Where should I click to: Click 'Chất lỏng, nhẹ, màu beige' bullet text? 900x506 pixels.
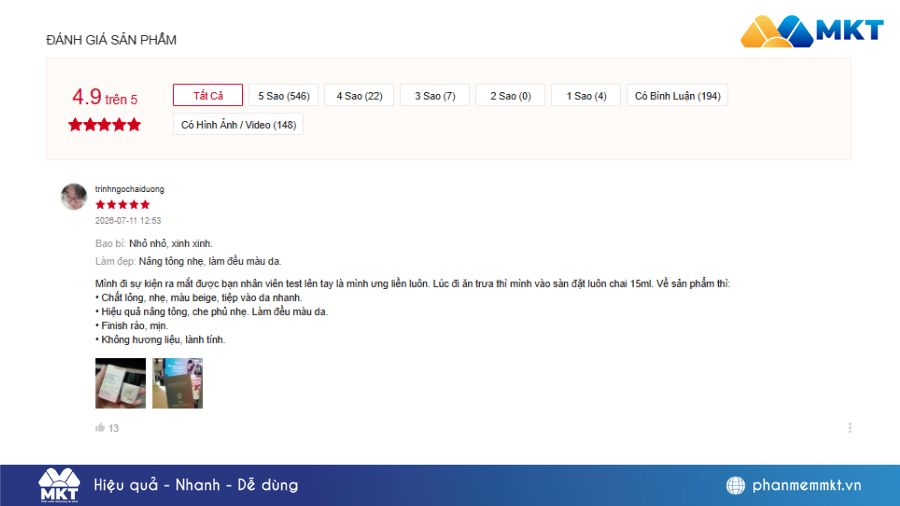199,298
